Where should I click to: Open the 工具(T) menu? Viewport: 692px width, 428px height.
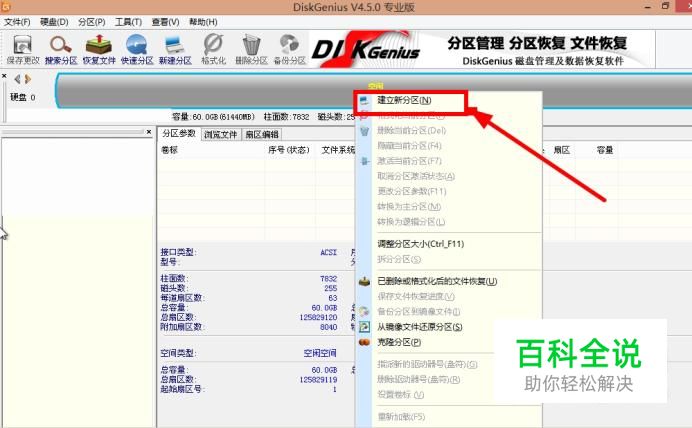coord(128,22)
